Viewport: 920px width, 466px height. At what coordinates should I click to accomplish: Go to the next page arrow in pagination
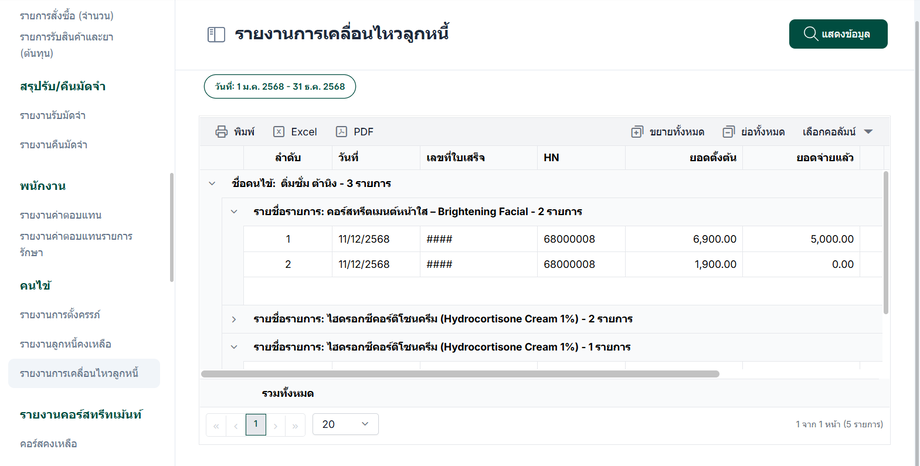coord(275,425)
